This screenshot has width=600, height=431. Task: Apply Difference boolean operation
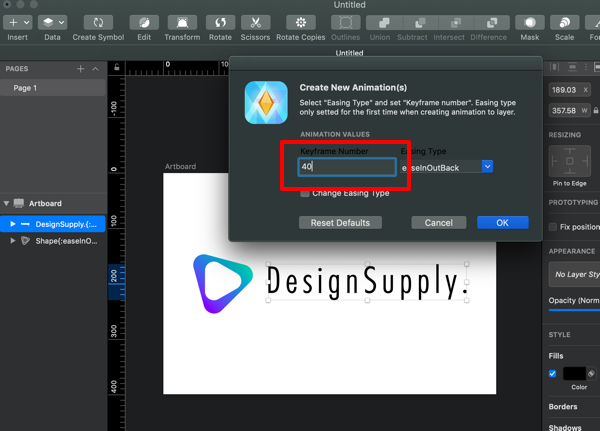coord(492,23)
